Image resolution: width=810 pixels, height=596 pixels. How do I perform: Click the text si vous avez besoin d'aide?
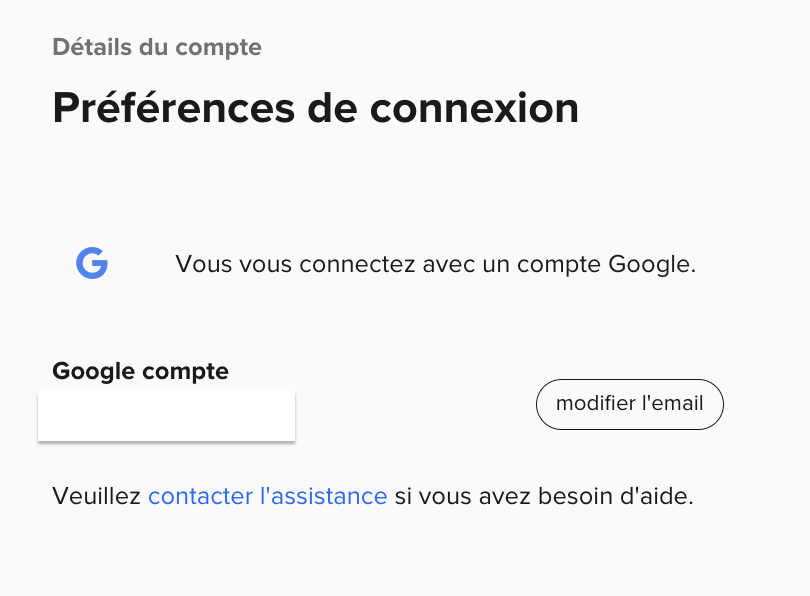pyautogui.click(x=544, y=496)
